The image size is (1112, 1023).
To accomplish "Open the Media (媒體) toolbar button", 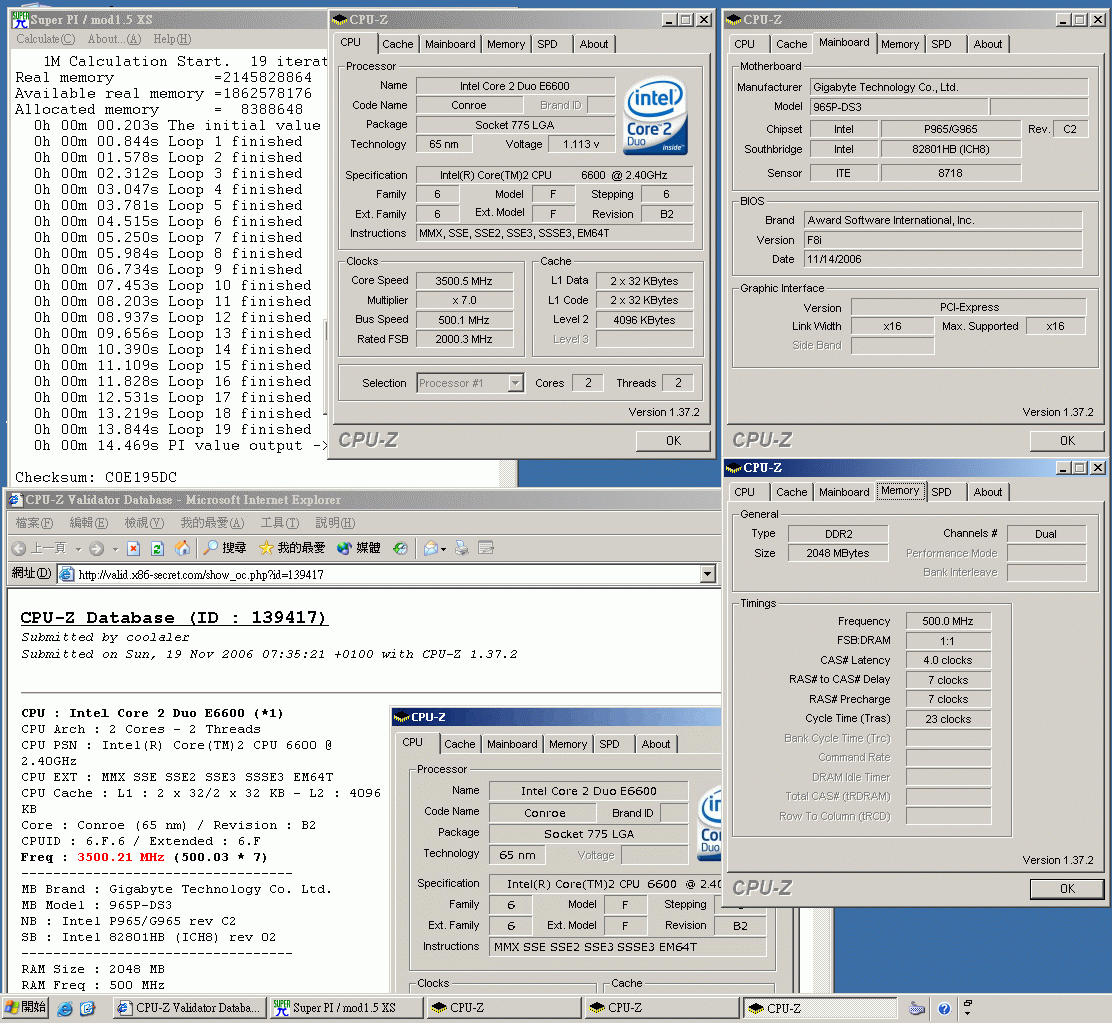I will (x=359, y=548).
